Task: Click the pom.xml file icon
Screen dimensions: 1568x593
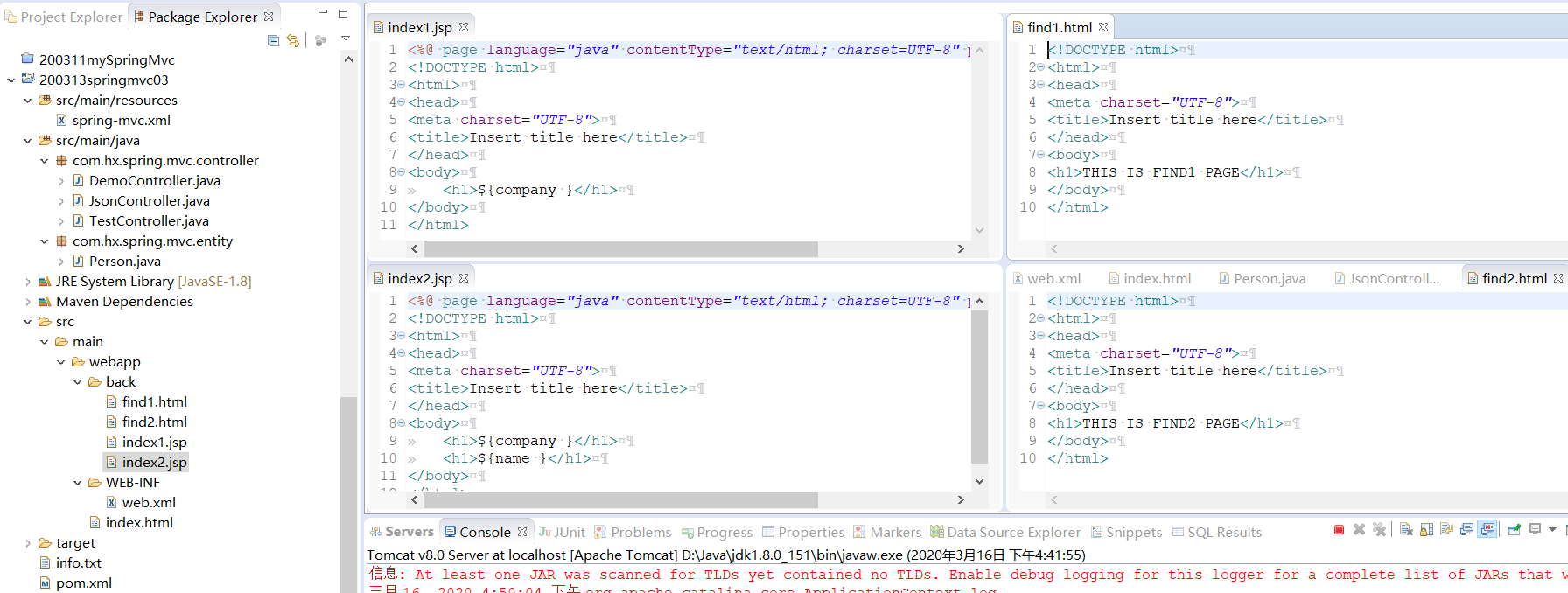Action: pyautogui.click(x=45, y=583)
